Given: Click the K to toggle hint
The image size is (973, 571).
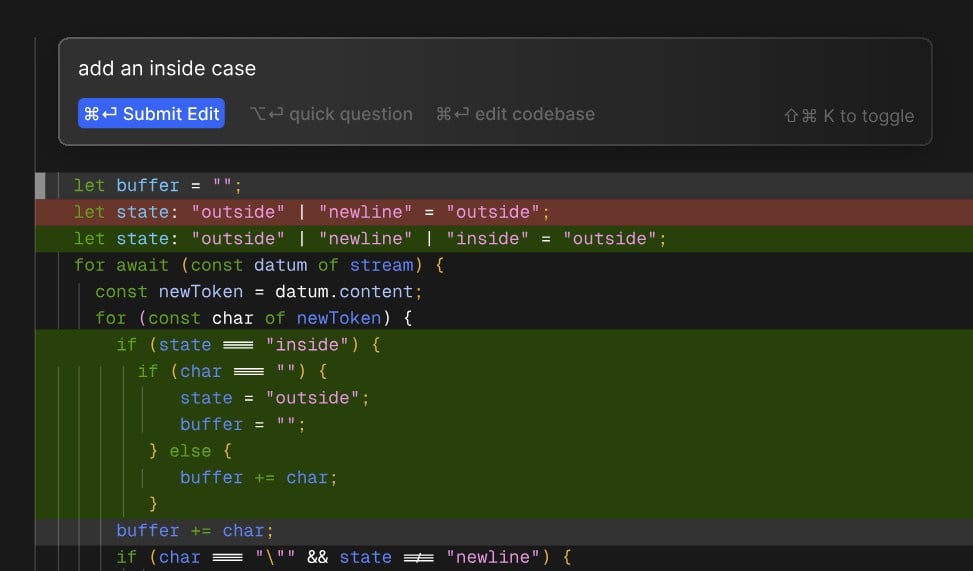Looking at the screenshot, I should [x=849, y=116].
